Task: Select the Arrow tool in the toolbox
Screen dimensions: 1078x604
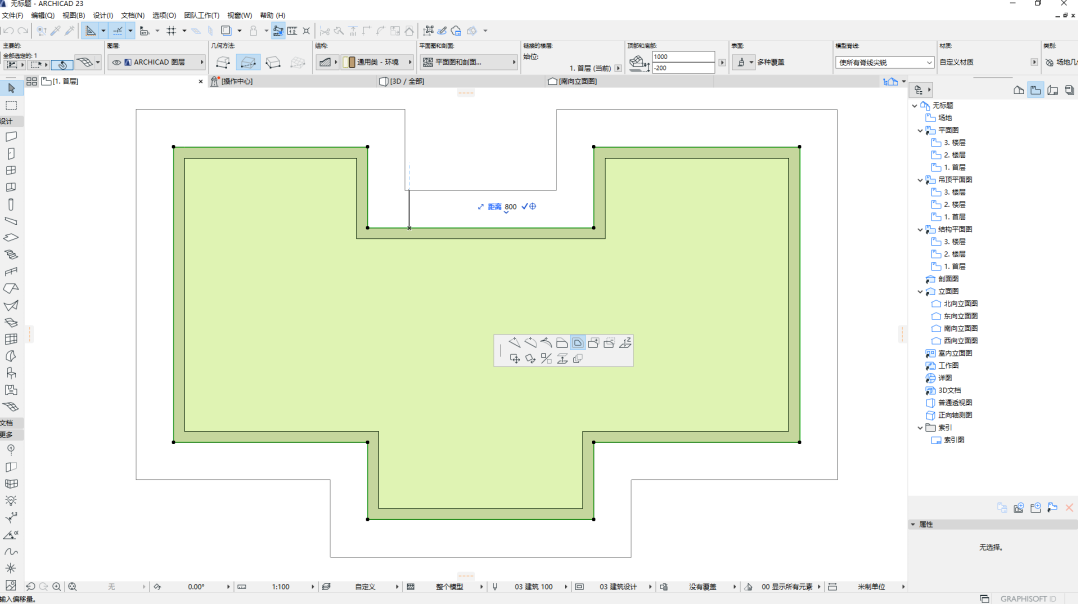Action: (x=11, y=89)
